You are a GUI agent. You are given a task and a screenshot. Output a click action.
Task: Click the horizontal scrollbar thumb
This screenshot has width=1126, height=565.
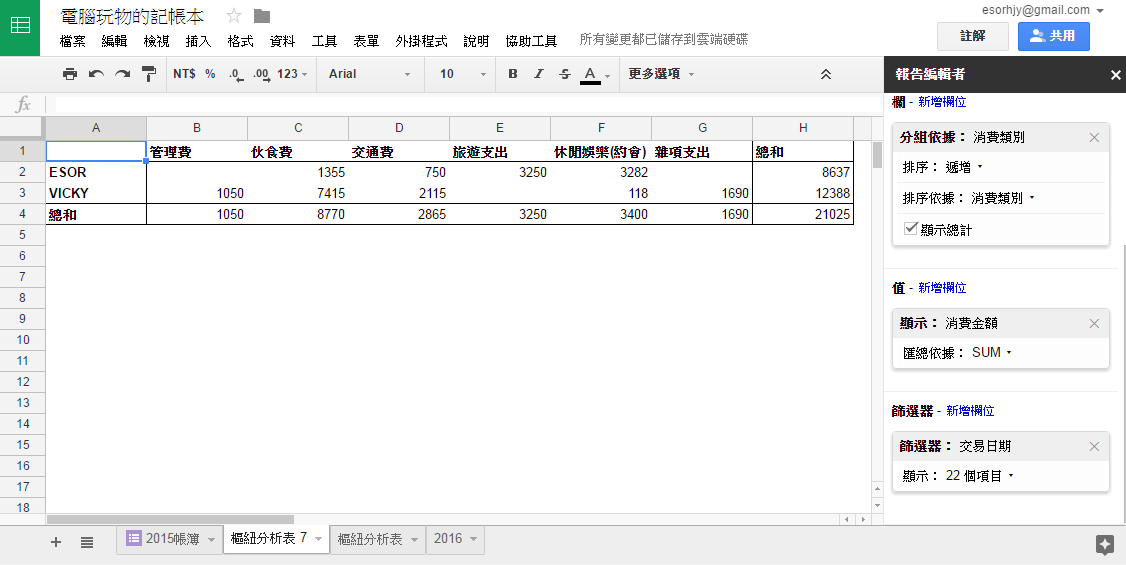pyautogui.click(x=170, y=519)
